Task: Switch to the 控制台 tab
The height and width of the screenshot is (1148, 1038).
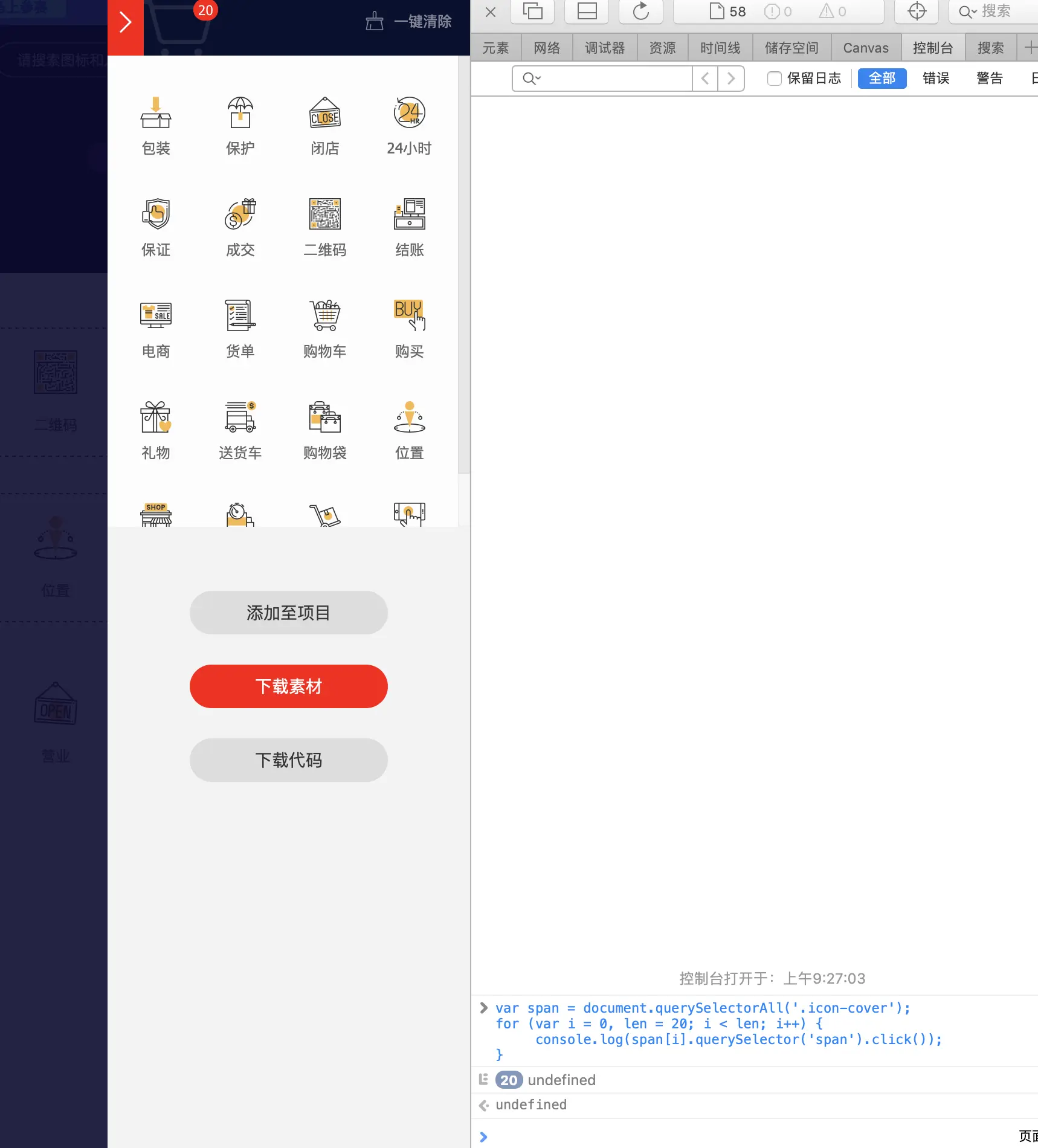Action: point(933,48)
